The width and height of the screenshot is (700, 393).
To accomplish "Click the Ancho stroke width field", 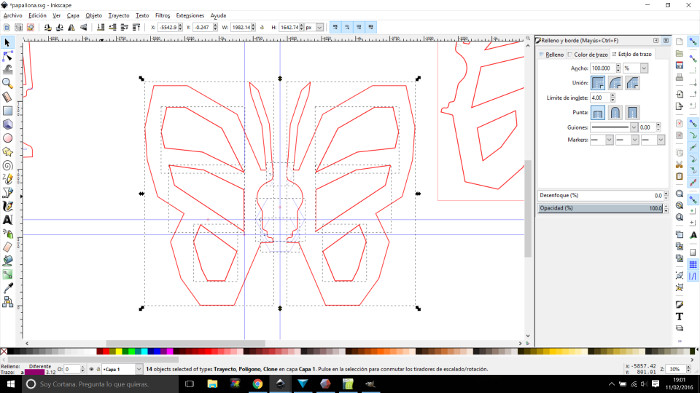I will (x=603, y=68).
